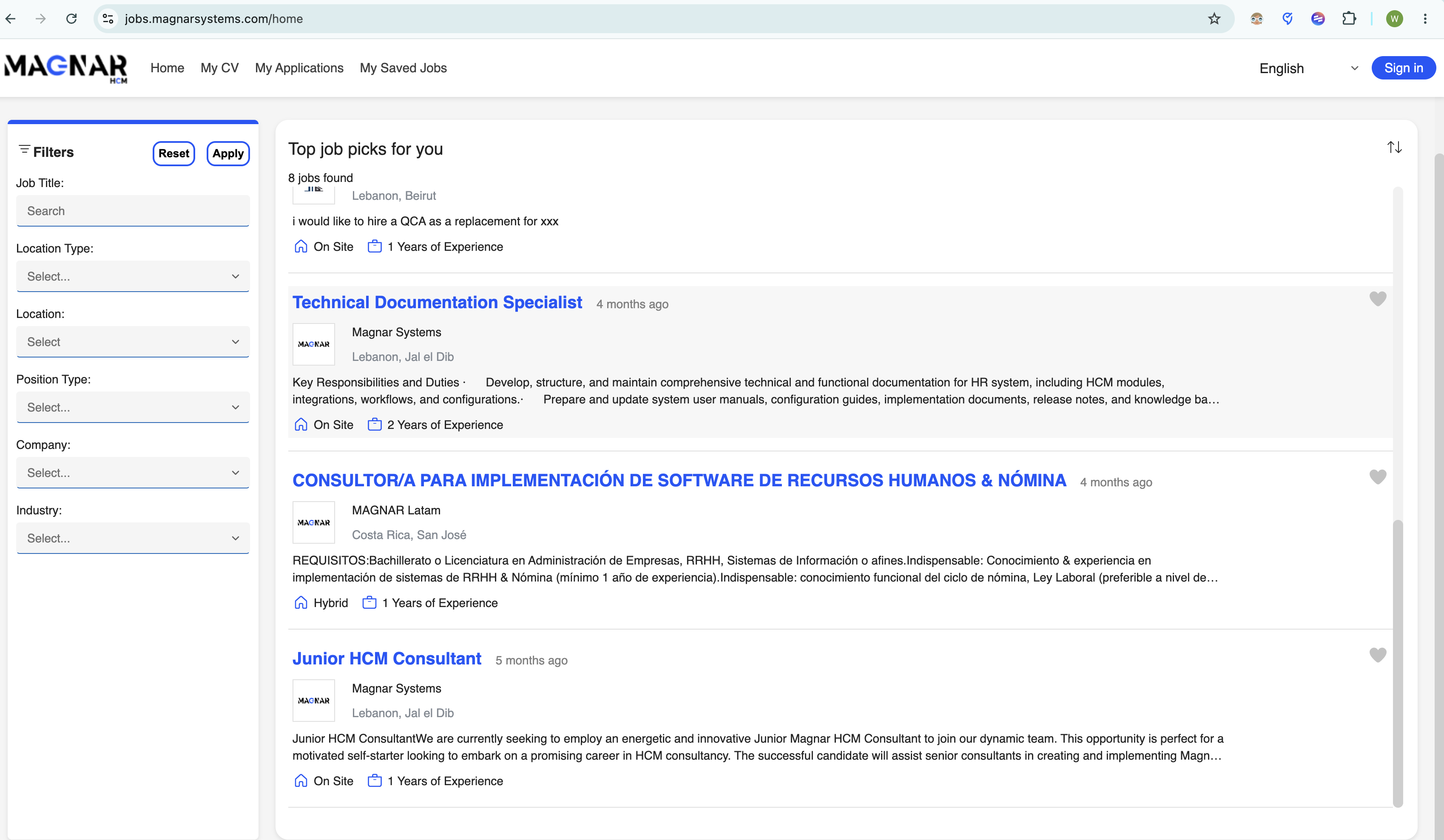Reset the filters
The image size is (1444, 840).
click(173, 153)
